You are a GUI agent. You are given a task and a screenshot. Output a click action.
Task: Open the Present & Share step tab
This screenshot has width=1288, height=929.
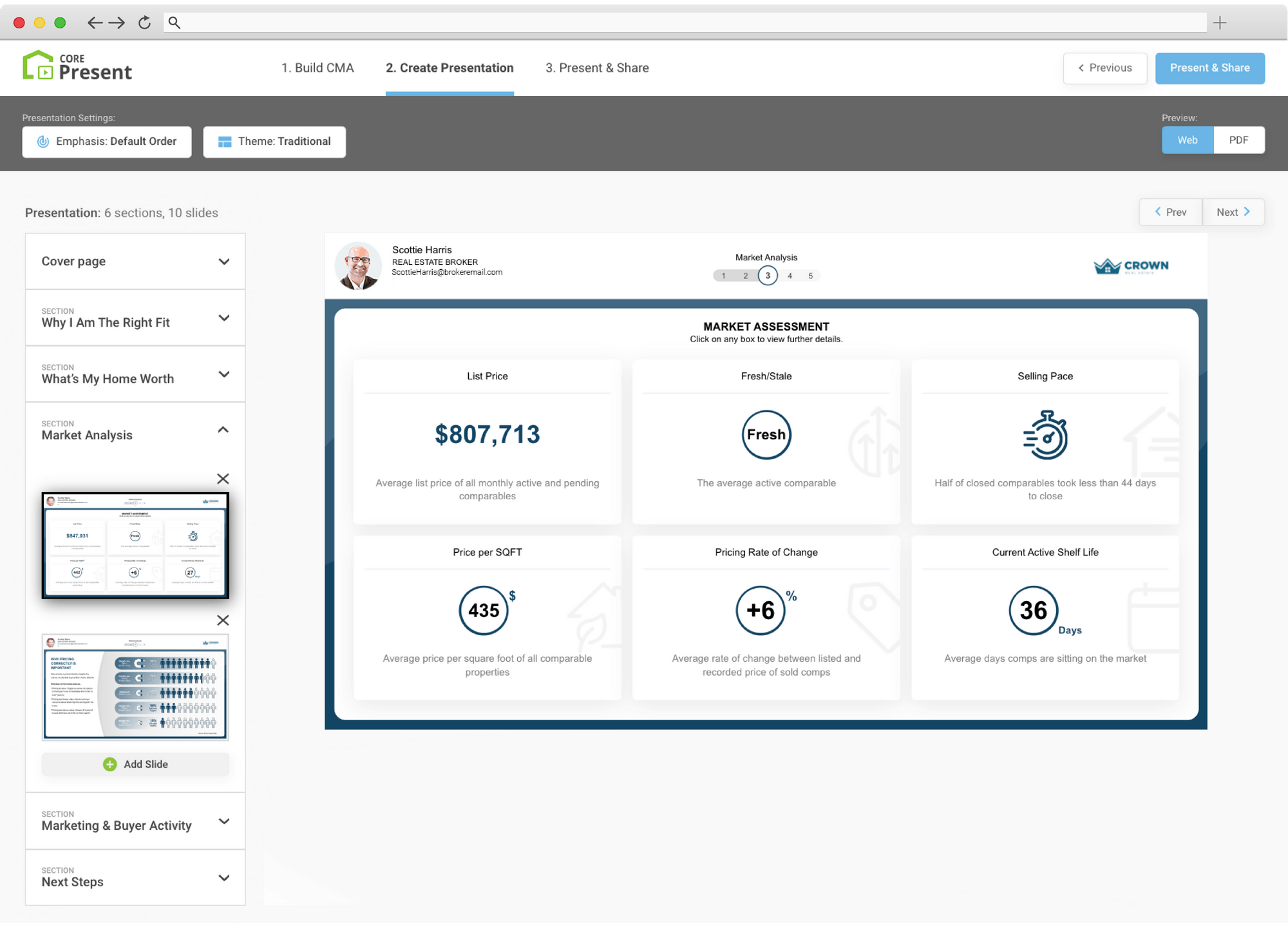point(596,68)
